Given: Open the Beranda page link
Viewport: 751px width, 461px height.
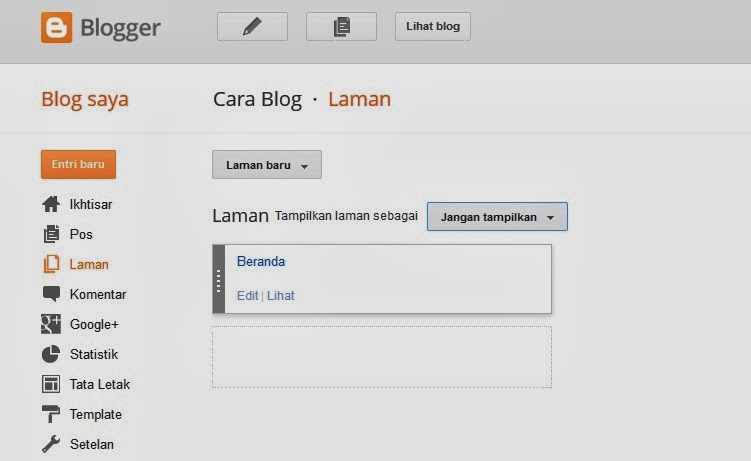Looking at the screenshot, I should [x=261, y=261].
